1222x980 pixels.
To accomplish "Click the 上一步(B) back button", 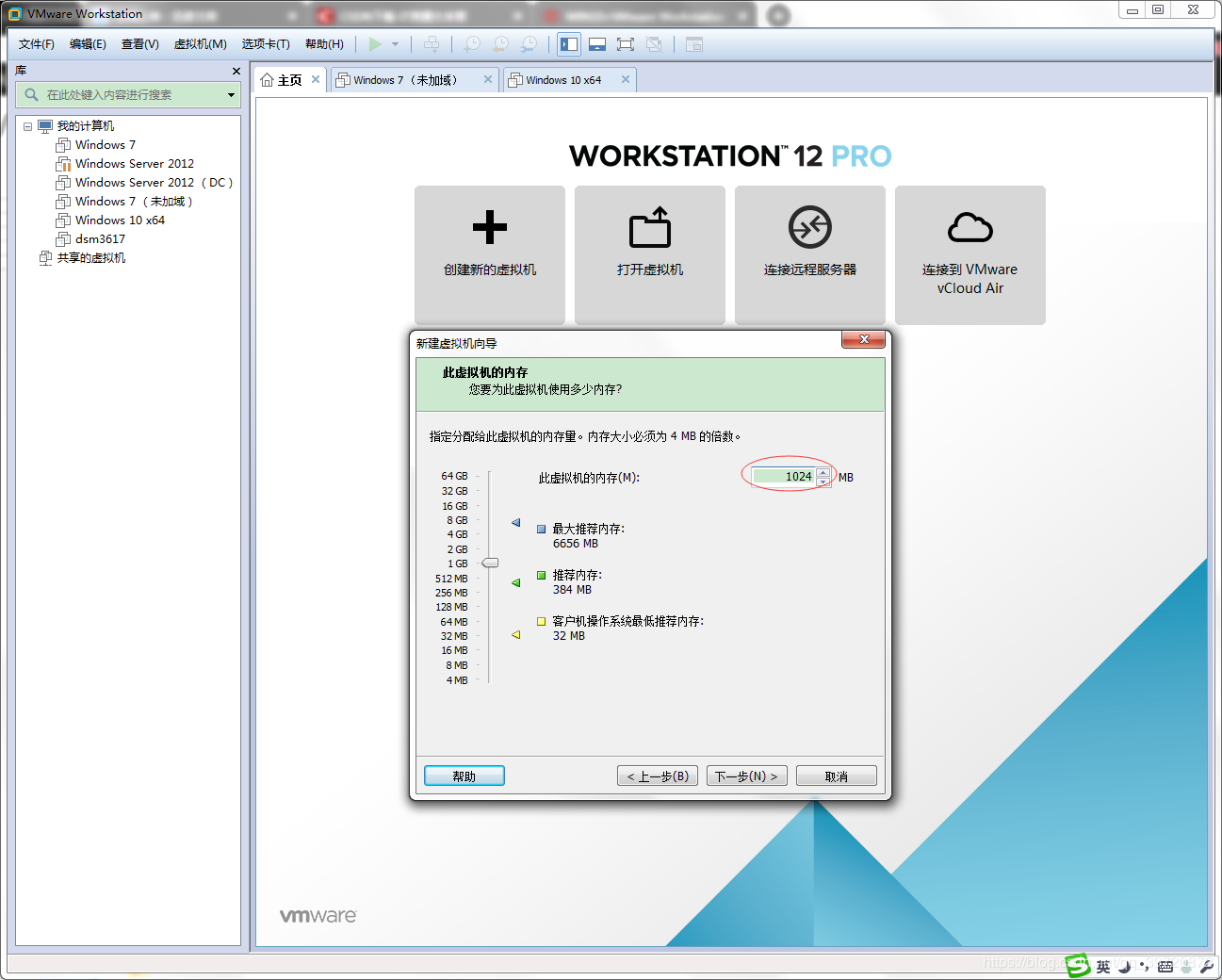I will [658, 776].
